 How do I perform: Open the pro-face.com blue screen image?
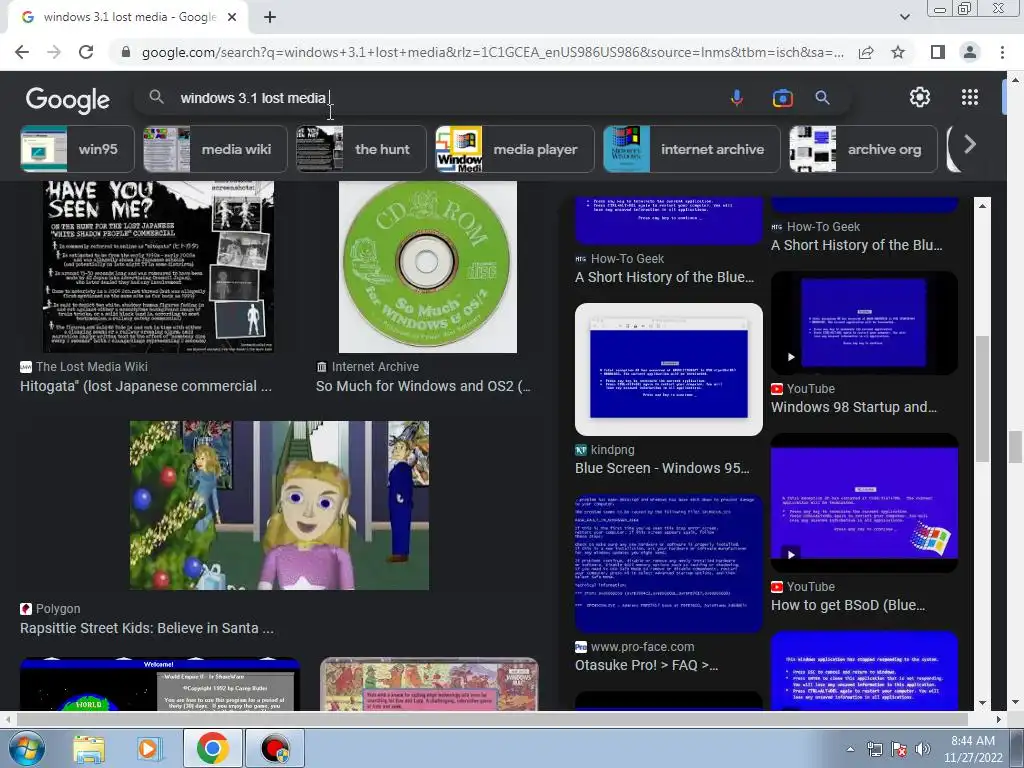click(669, 564)
